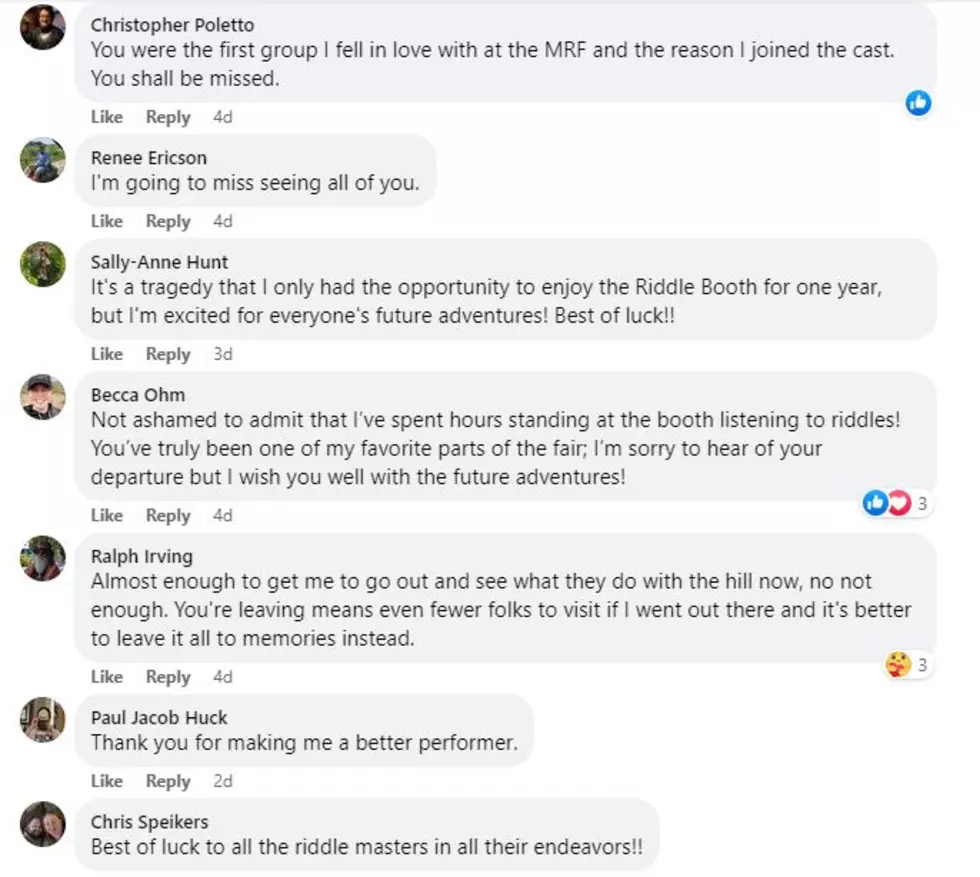Click Sally-Anne Hunt's profile photo
The image size is (980, 877).
pyautogui.click(x=42, y=264)
